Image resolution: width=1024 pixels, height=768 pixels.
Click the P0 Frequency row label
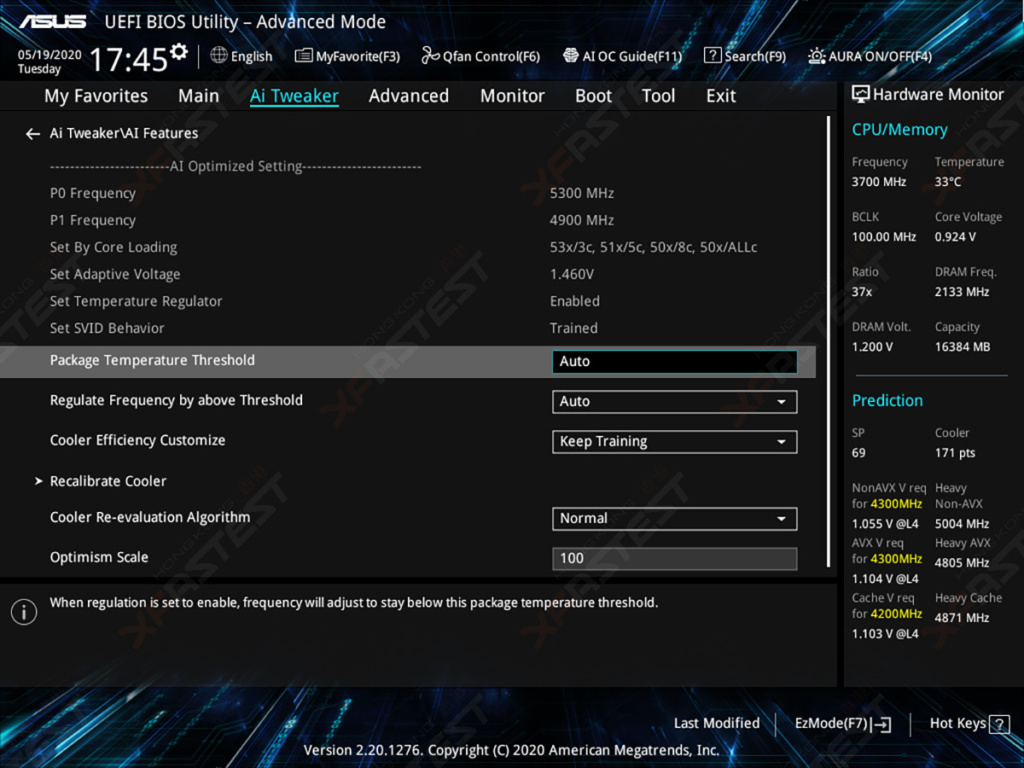(x=93, y=193)
